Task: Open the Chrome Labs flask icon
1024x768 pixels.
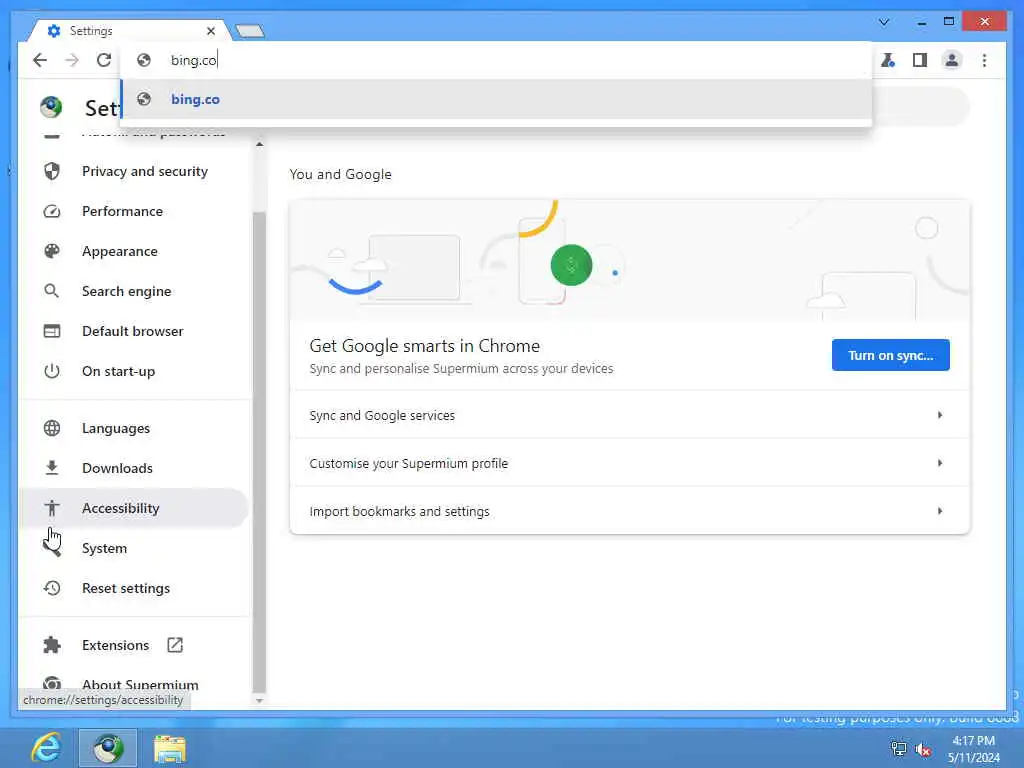Action: (x=888, y=60)
